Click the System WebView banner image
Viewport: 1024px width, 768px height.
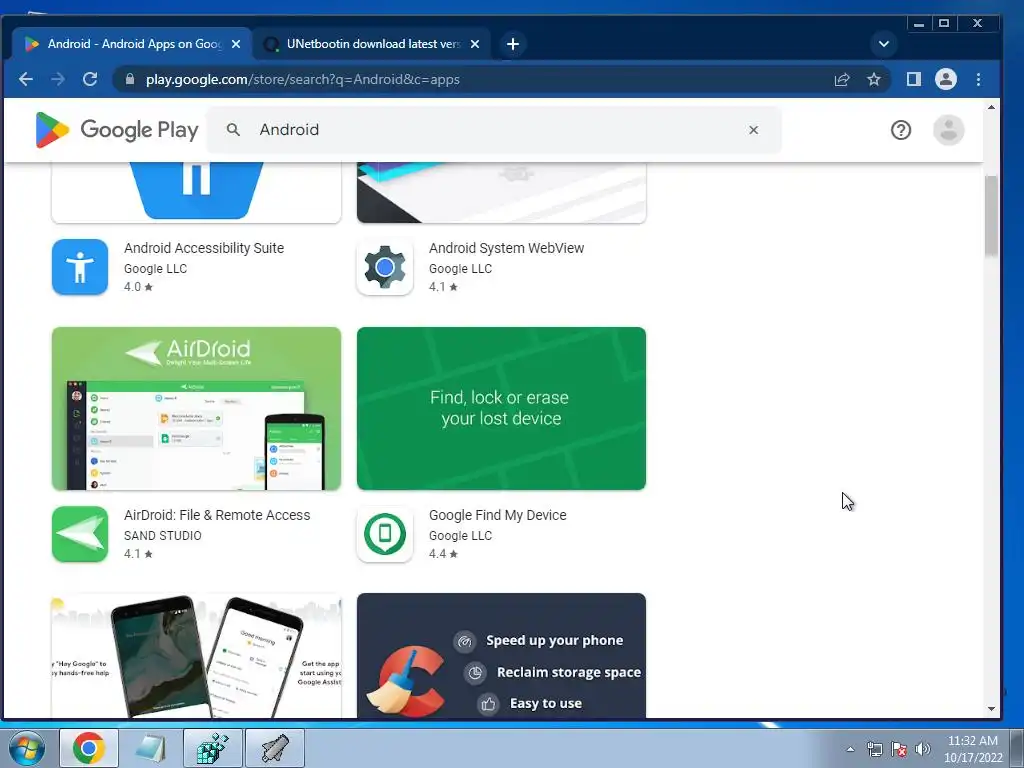click(501, 193)
